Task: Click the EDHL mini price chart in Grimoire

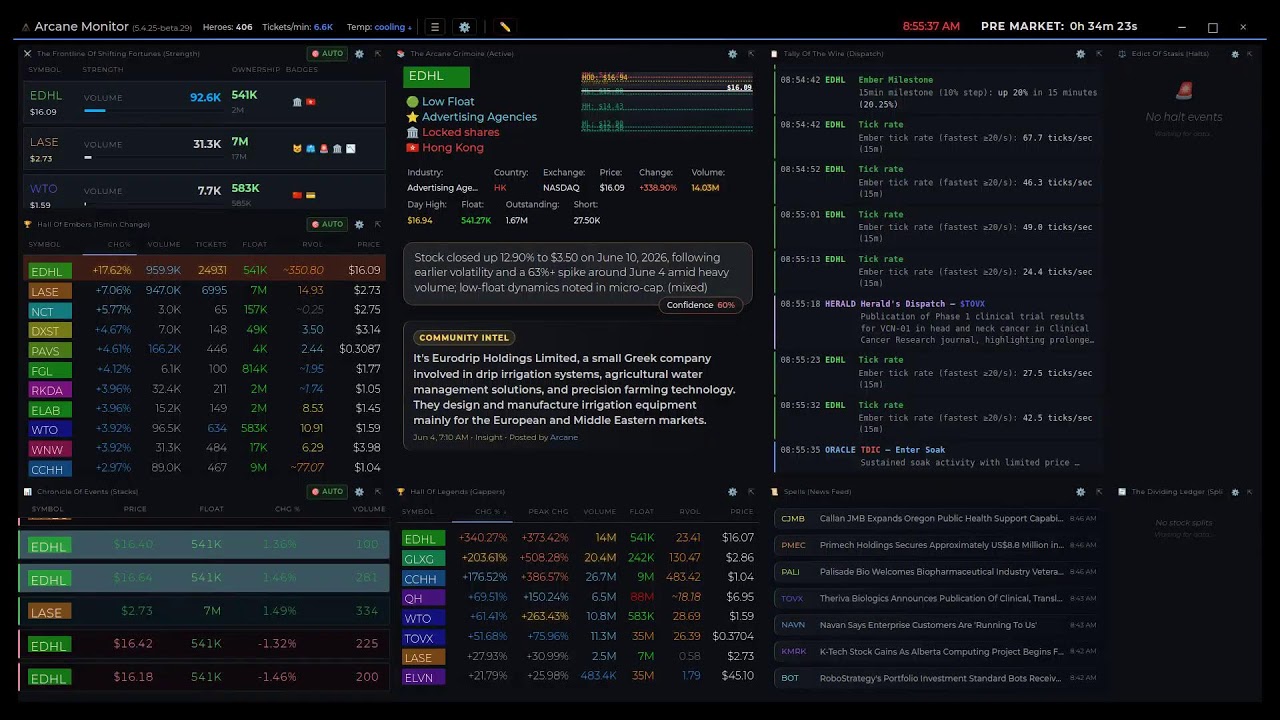Action: pyautogui.click(x=666, y=101)
